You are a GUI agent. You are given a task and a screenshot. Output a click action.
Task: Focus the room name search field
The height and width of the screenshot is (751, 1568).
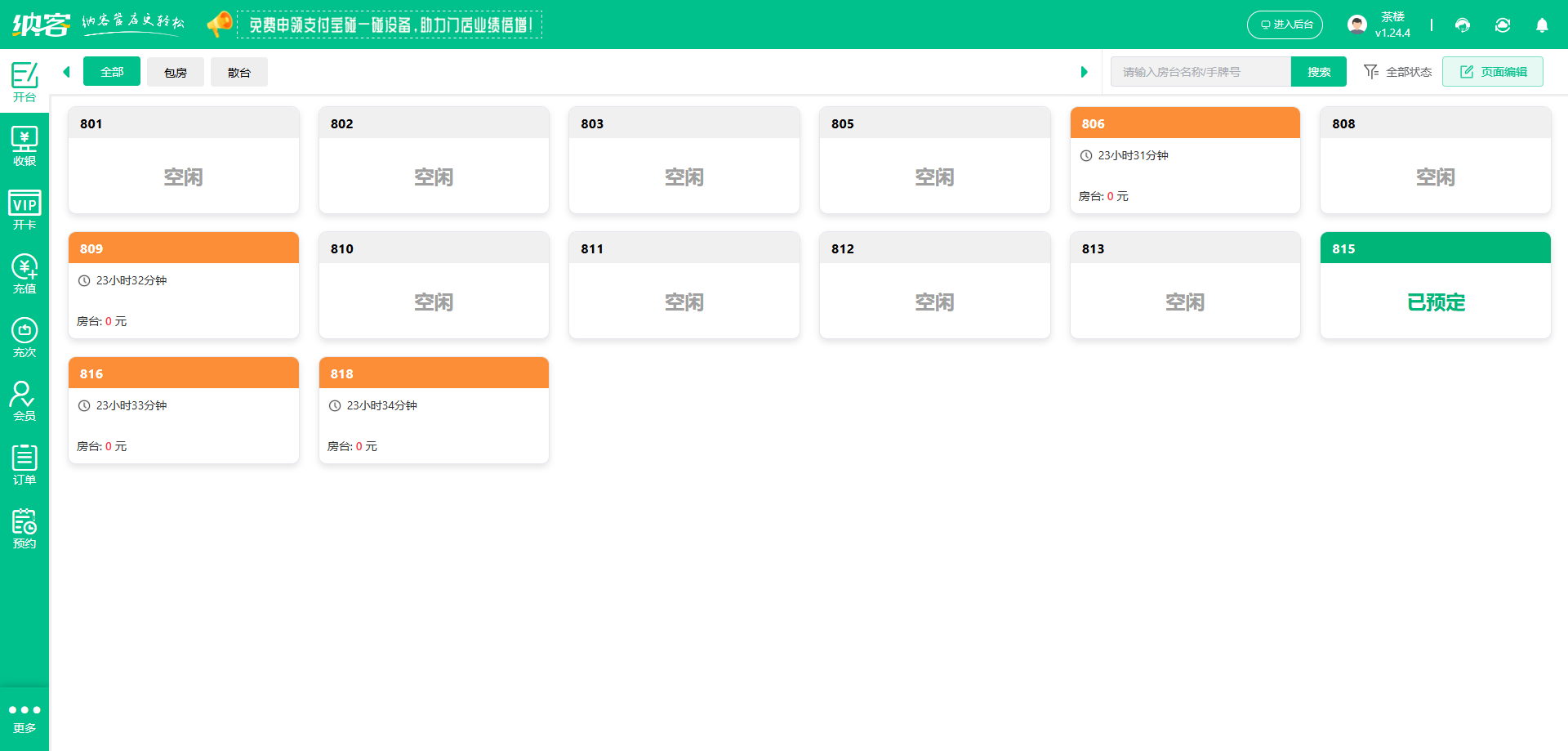(1200, 72)
